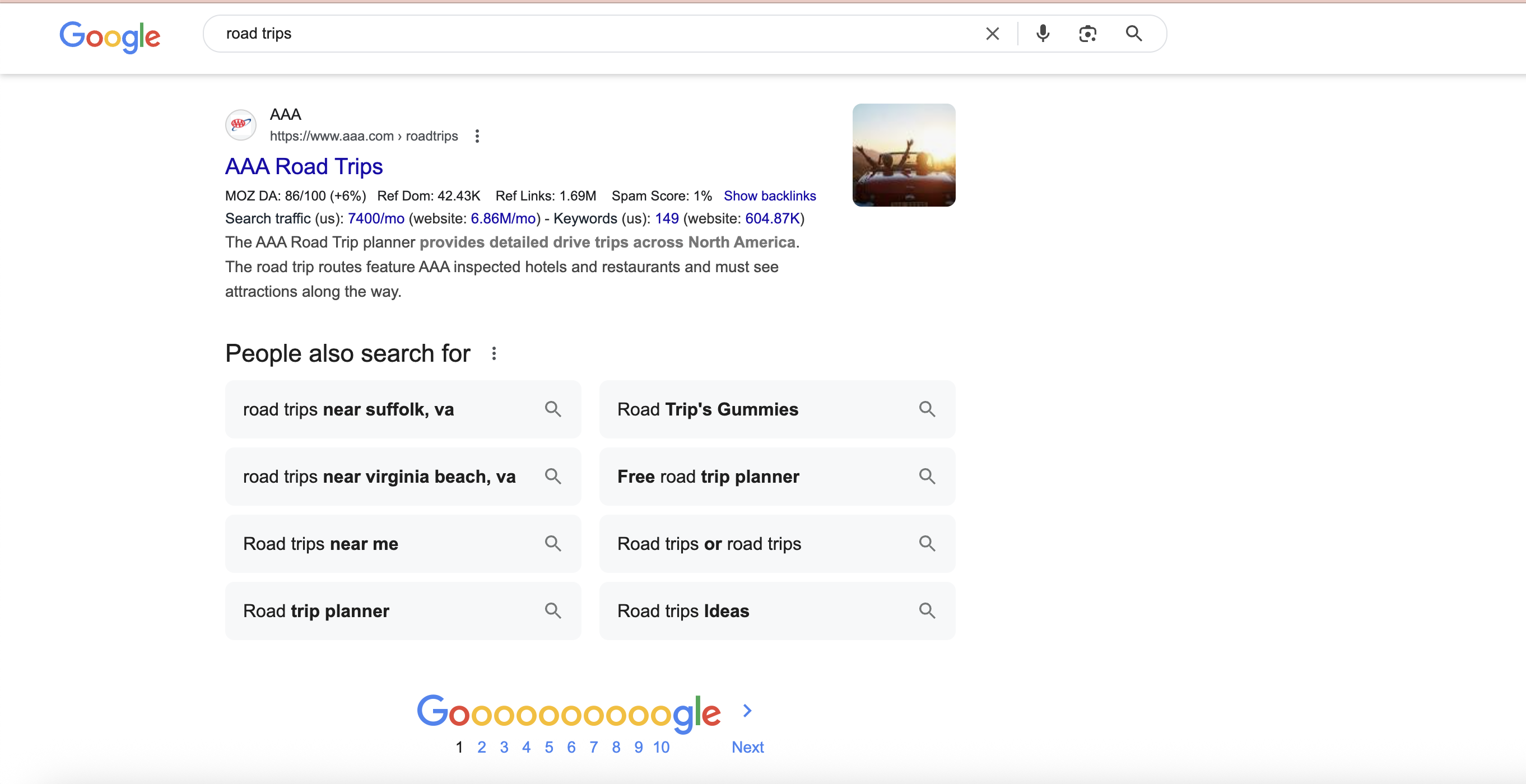This screenshot has height=784, width=1526.
Task: Go to results page 3
Action: [504, 747]
